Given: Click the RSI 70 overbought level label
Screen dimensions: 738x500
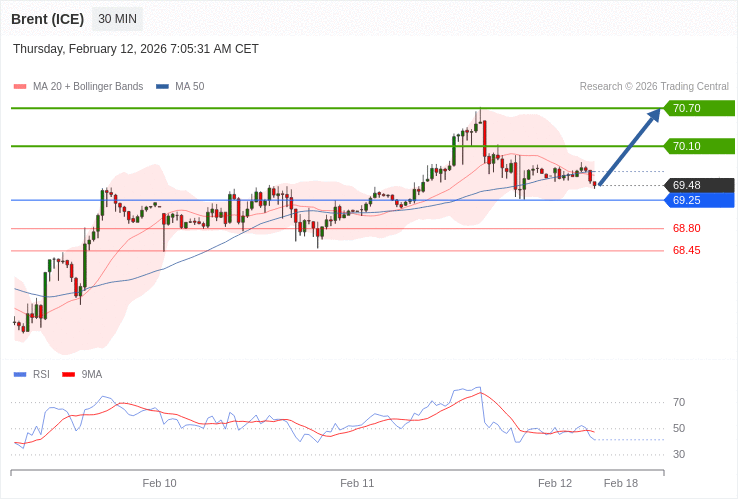Looking at the screenshot, I should pyautogui.click(x=679, y=403).
